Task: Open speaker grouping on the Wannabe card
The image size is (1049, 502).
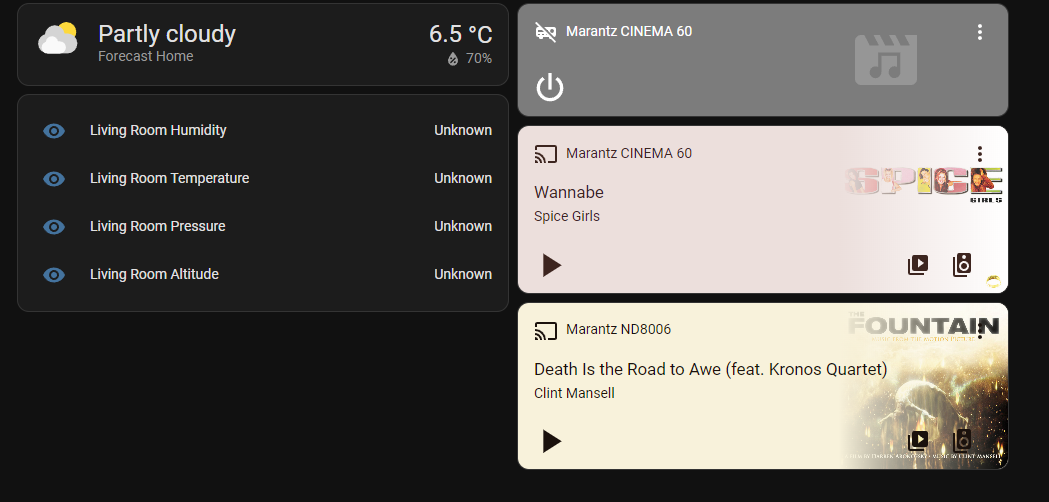Action: [962, 265]
